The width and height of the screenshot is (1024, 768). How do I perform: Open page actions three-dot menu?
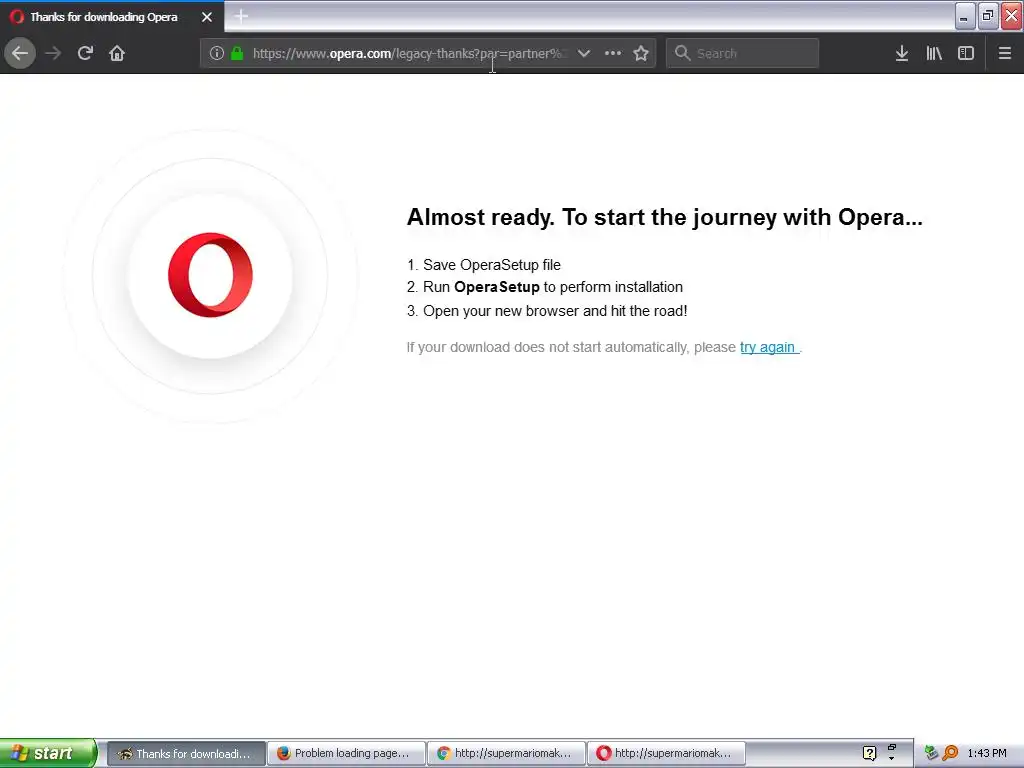click(x=613, y=54)
